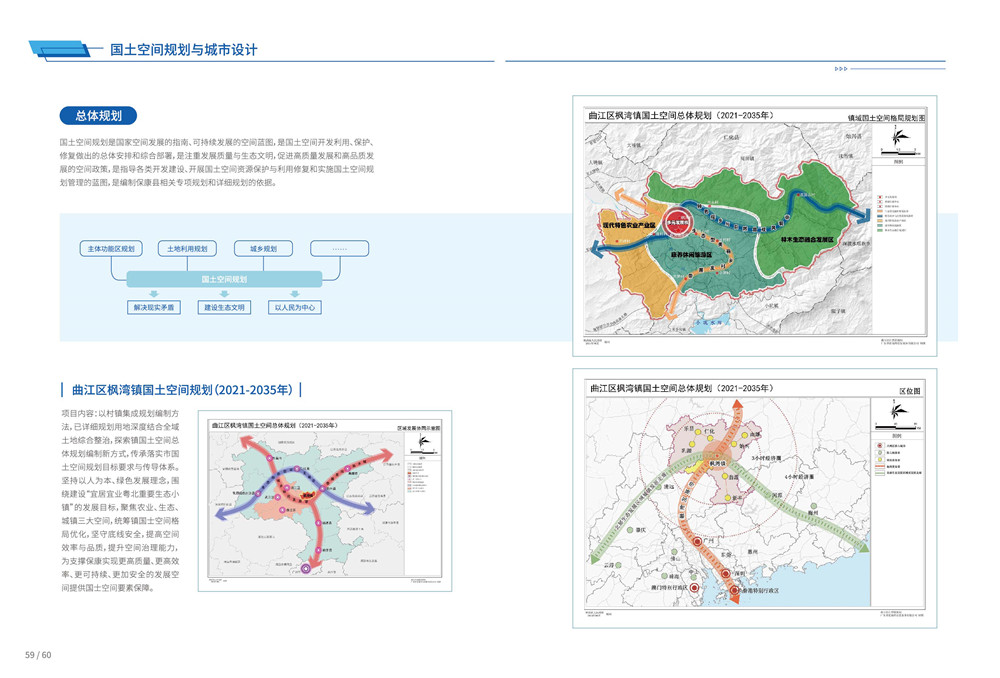Image resolution: width=1000 pixels, height=678 pixels.
Task: Open the 镇域国土空间格局规划图 map thumbnail
Action: tap(755, 225)
